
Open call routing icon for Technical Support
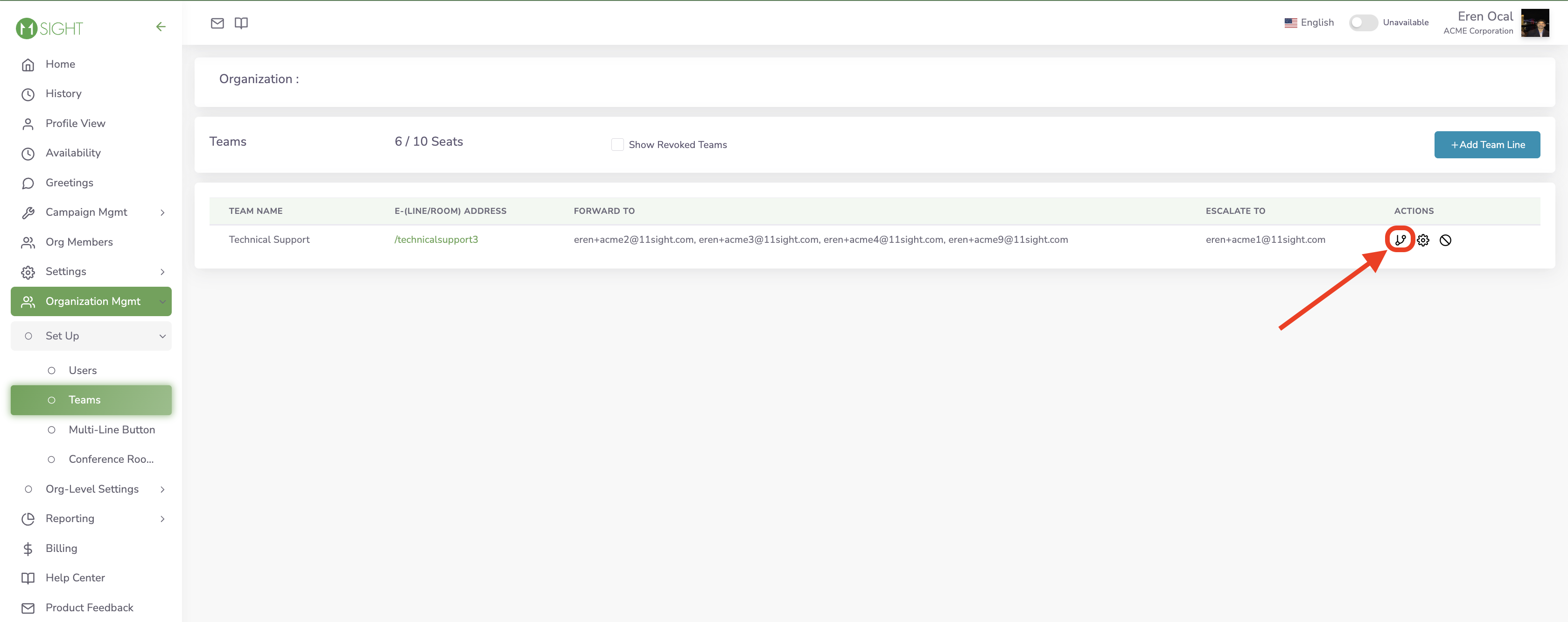1400,240
